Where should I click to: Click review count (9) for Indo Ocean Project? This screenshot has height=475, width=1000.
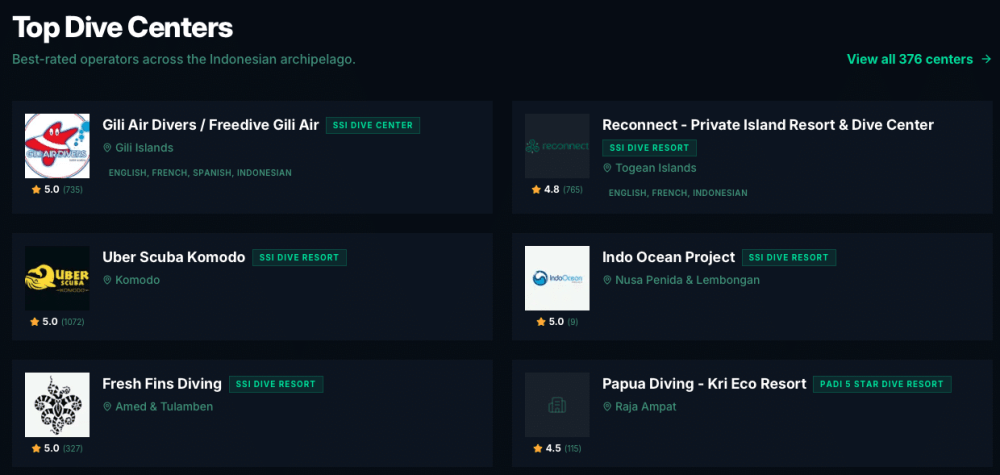coord(573,322)
